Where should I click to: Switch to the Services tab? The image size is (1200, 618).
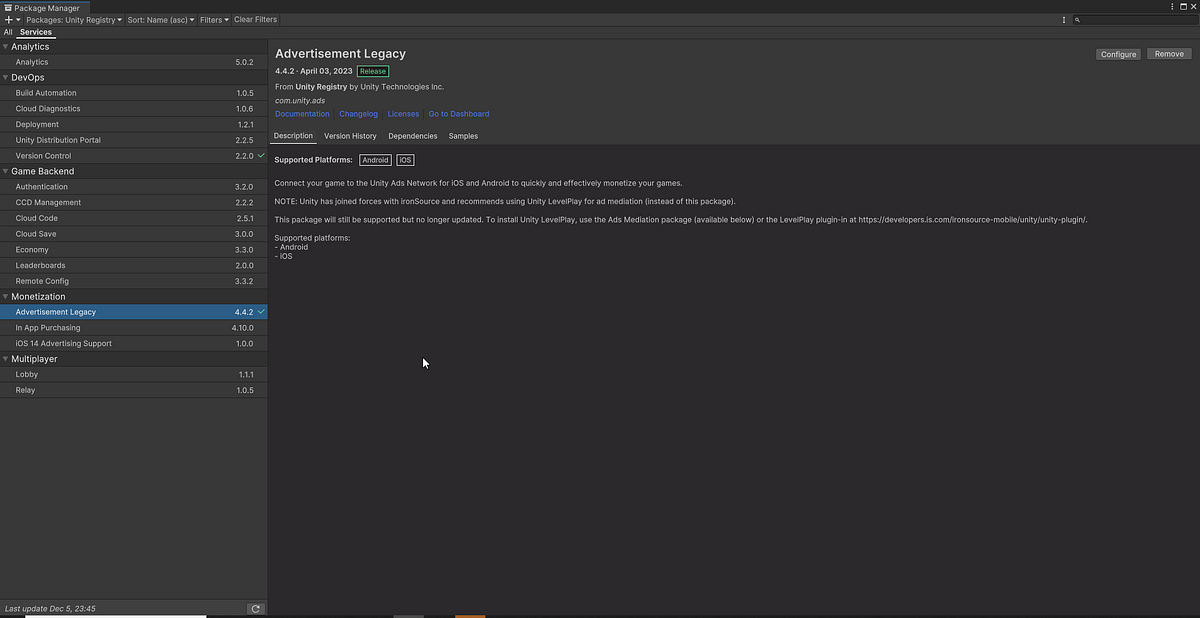point(35,31)
